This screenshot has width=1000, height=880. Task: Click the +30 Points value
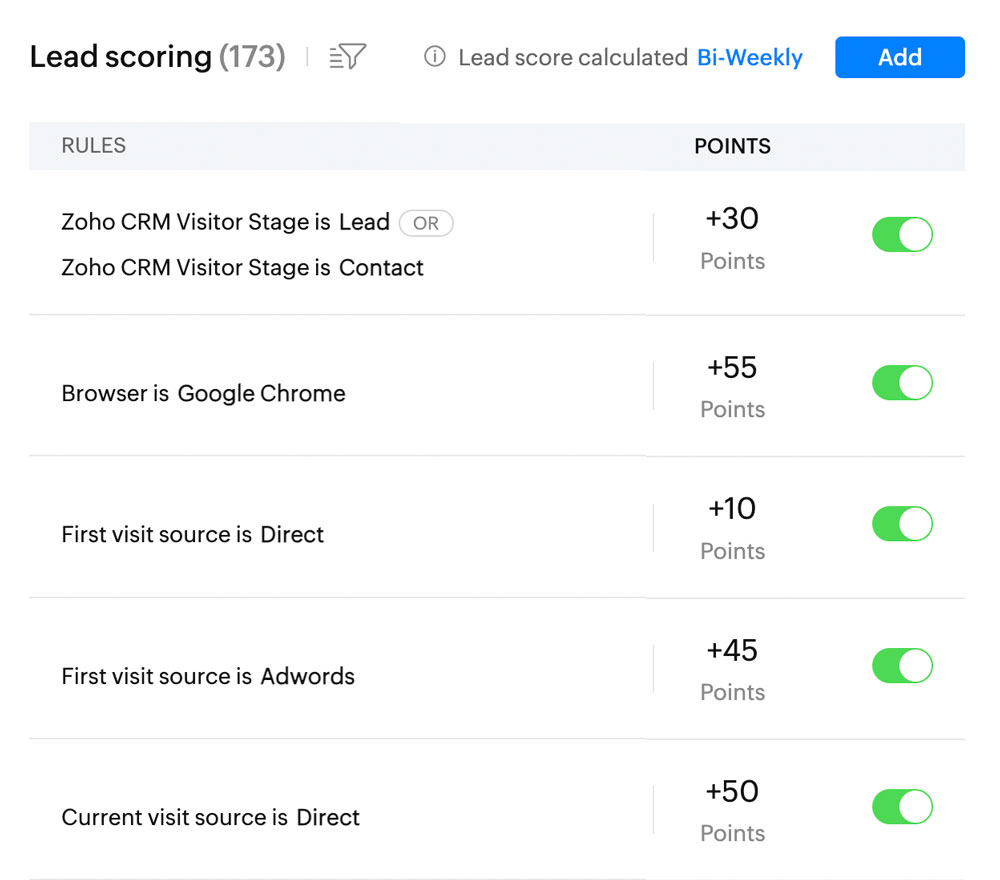(x=732, y=238)
